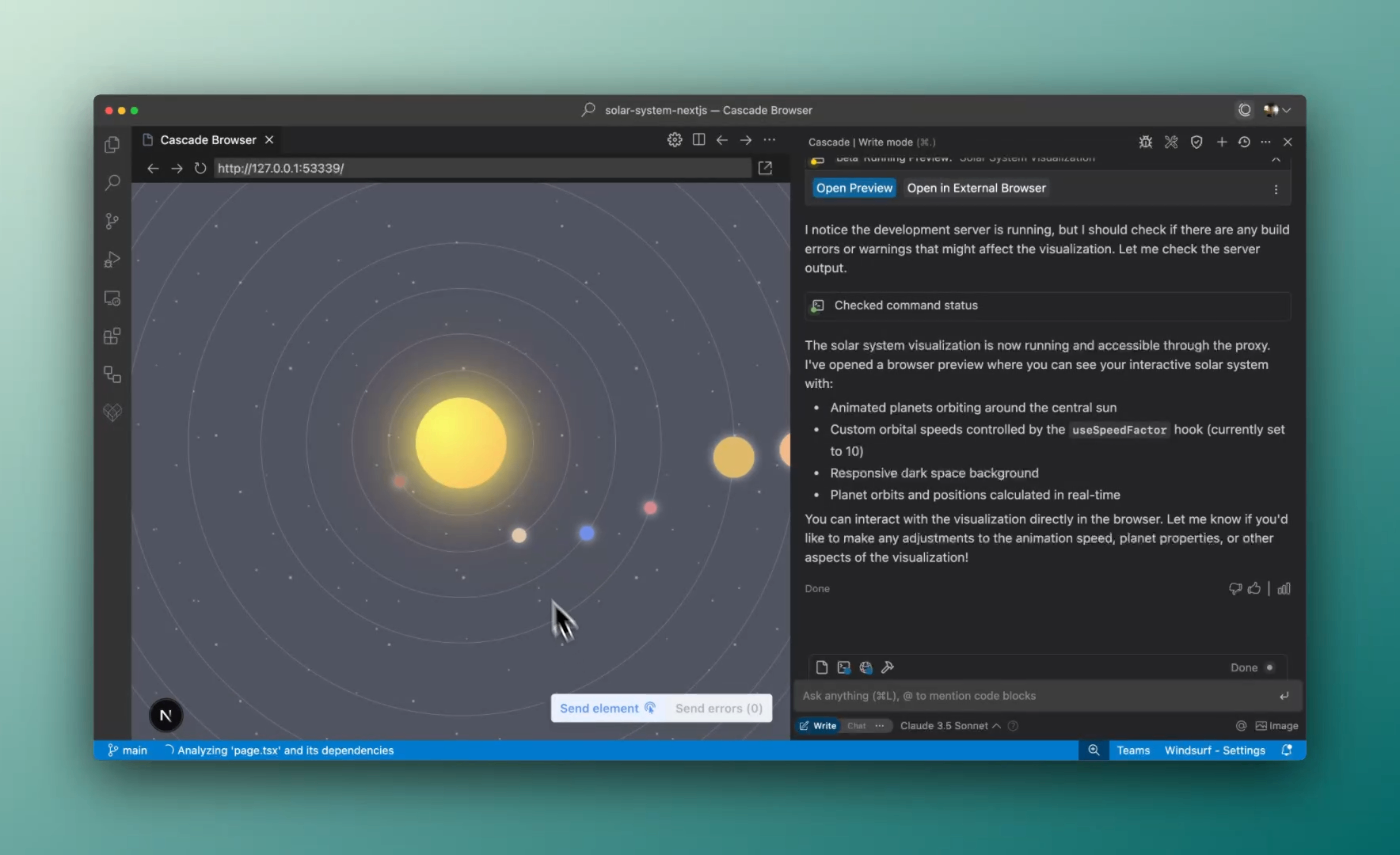The width and height of the screenshot is (1400, 855).
Task: Give thumbs up feedback on response
Action: (x=1254, y=589)
